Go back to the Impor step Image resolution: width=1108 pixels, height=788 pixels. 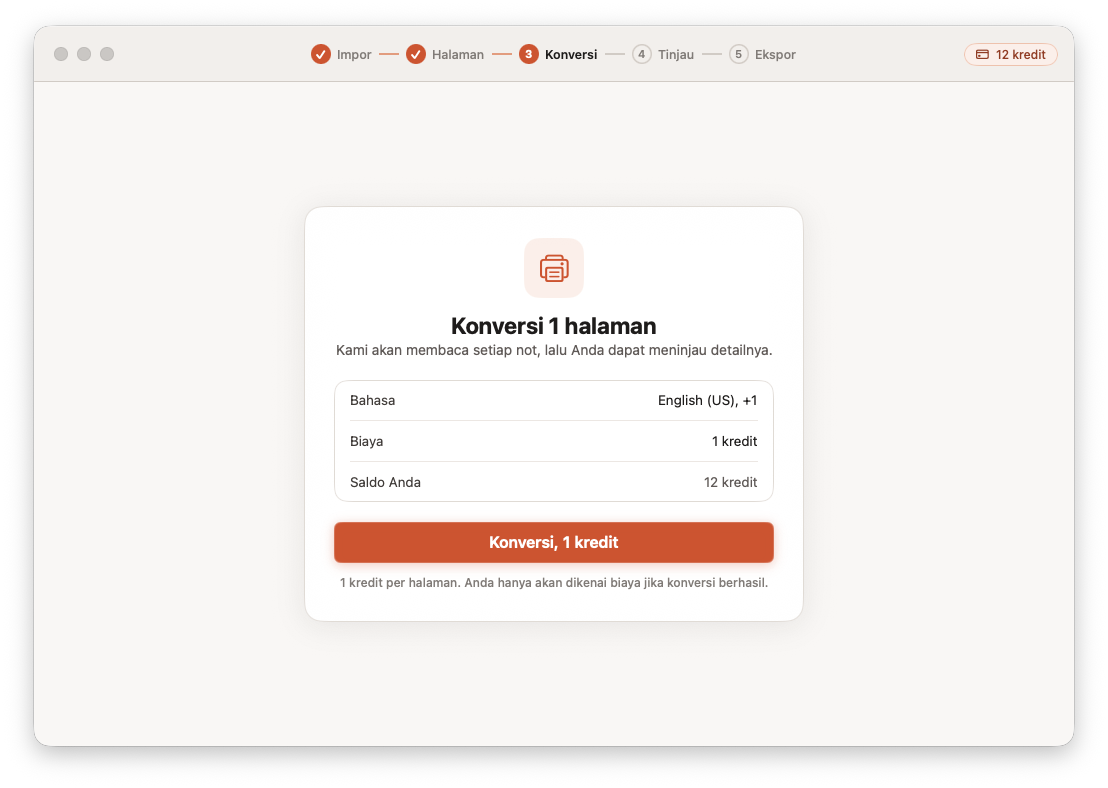354,54
